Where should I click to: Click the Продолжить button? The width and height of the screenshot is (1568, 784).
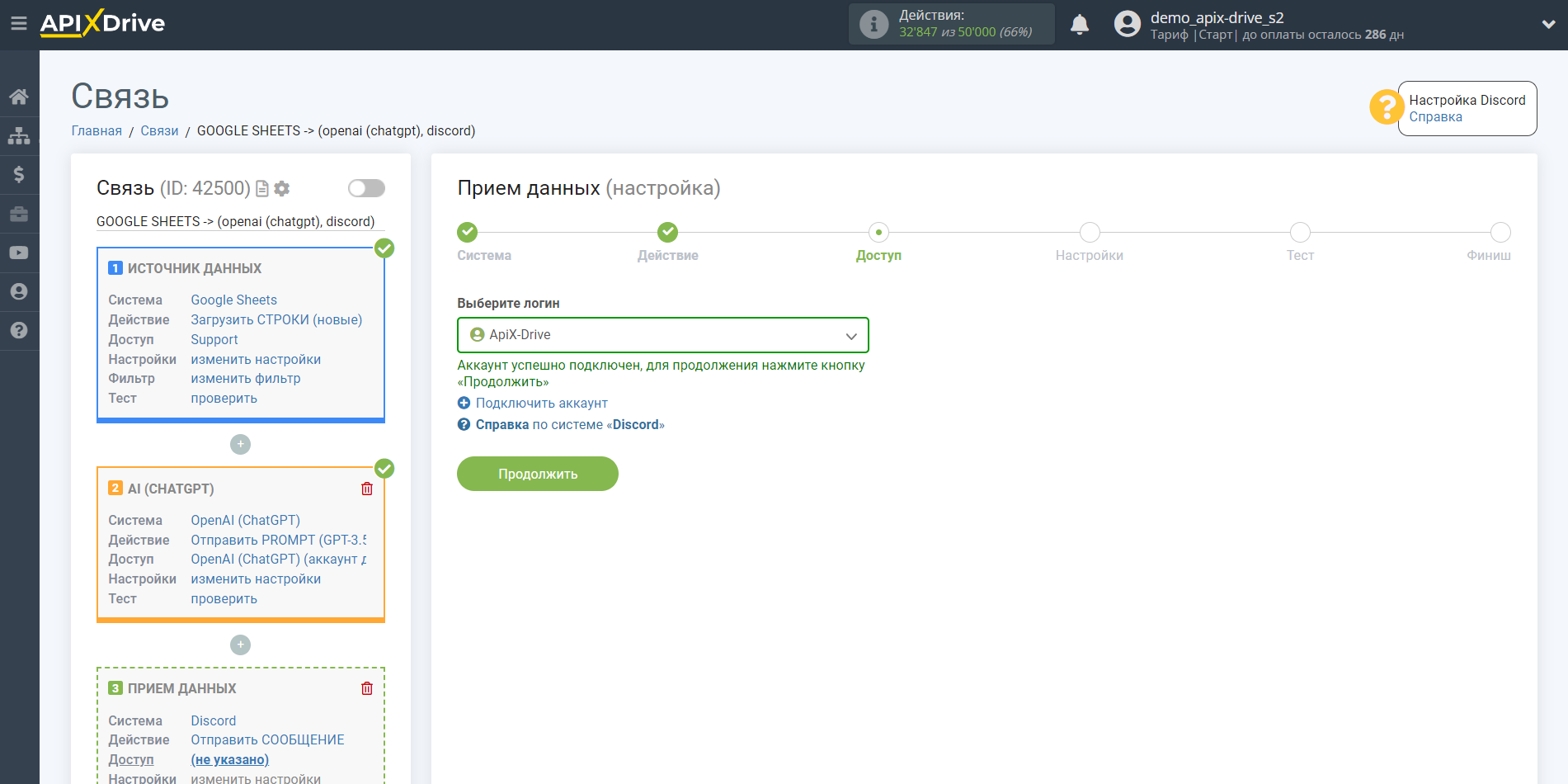[x=538, y=474]
